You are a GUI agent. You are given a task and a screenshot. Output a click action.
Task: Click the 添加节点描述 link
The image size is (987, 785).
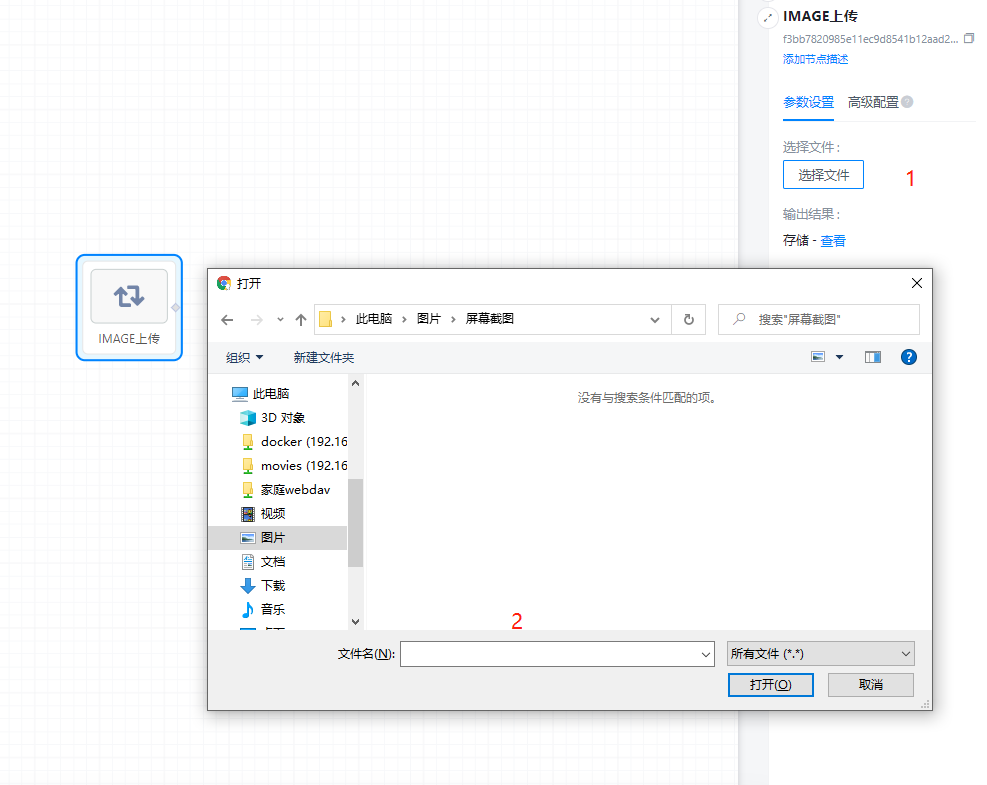coord(815,59)
